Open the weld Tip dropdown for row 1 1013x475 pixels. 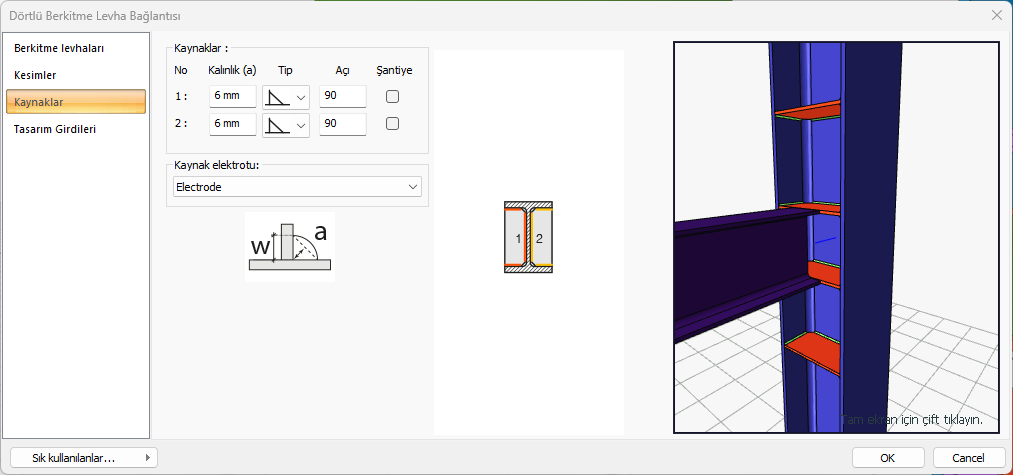point(286,97)
